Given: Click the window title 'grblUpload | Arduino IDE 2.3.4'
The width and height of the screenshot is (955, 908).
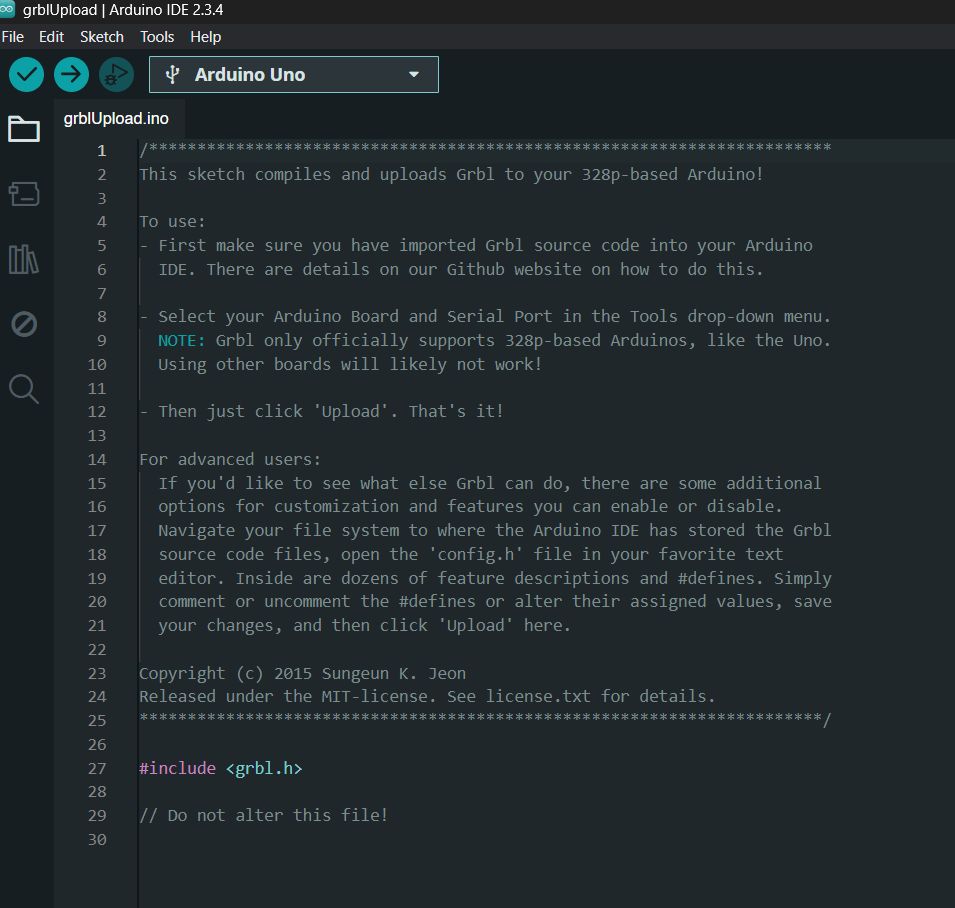Looking at the screenshot, I should tap(123, 10).
